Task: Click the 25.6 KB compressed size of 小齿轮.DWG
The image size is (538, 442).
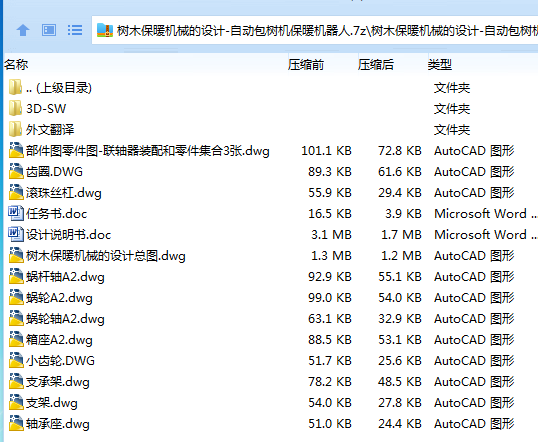Action: click(400, 361)
